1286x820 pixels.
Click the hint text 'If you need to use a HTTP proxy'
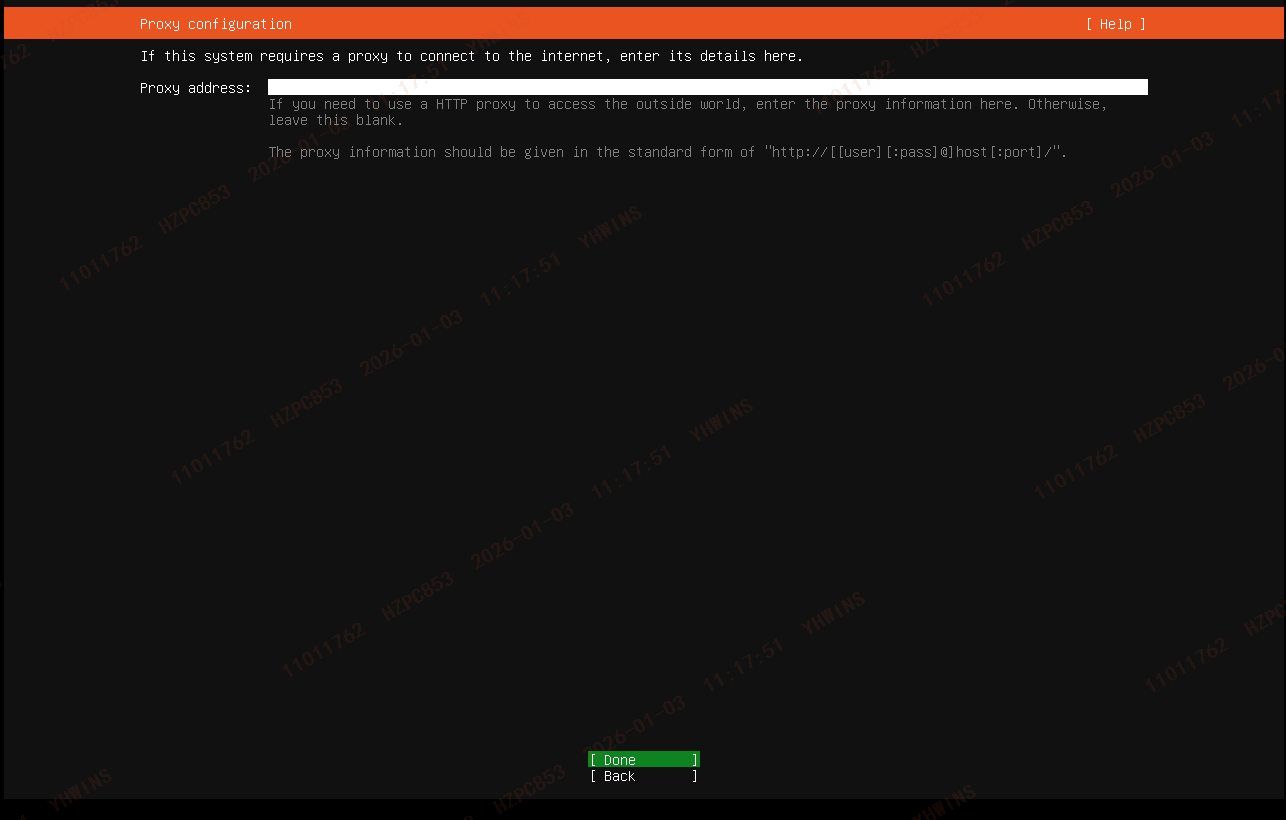tap(392, 104)
